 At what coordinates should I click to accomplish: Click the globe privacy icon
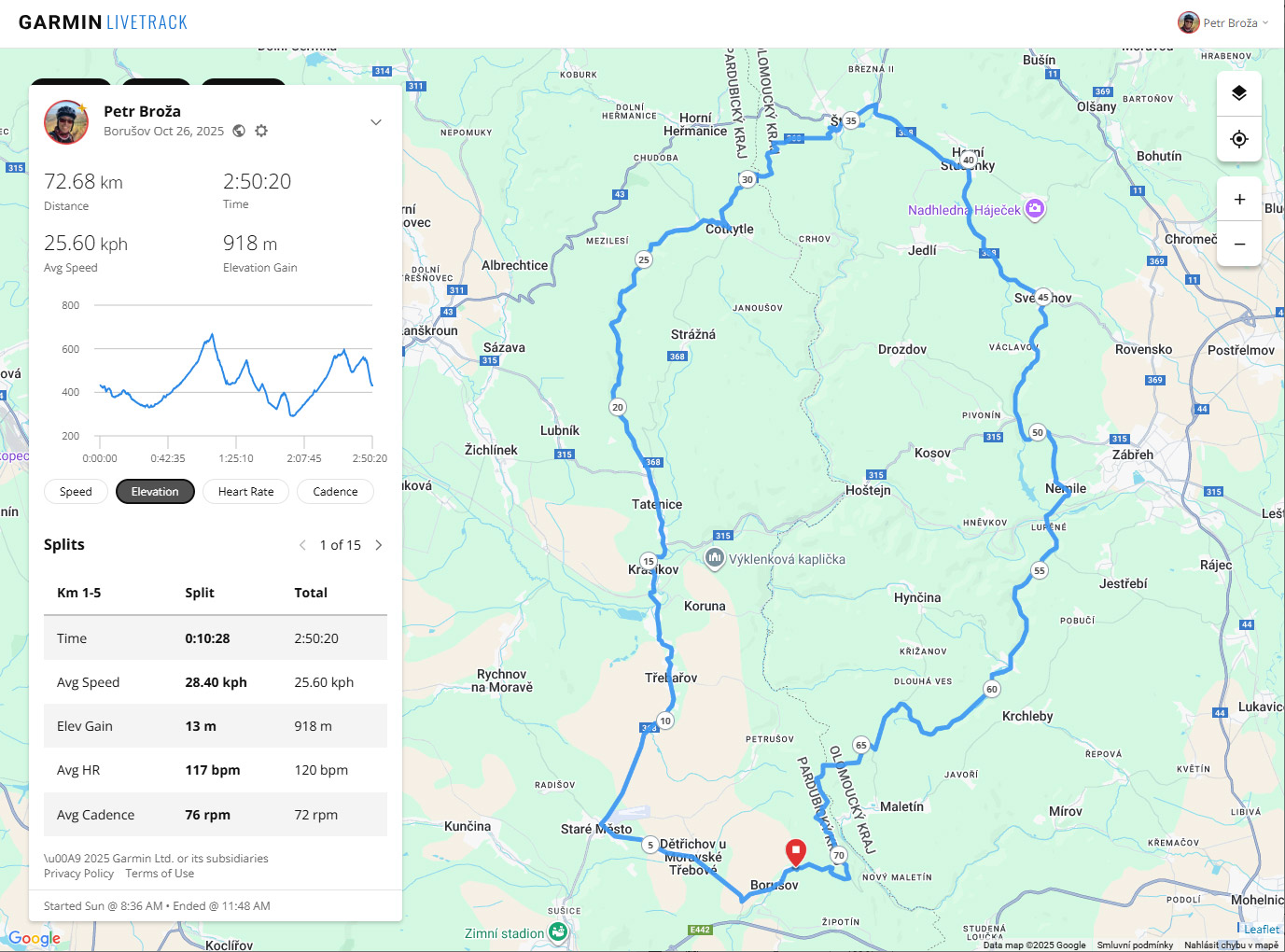click(x=239, y=131)
